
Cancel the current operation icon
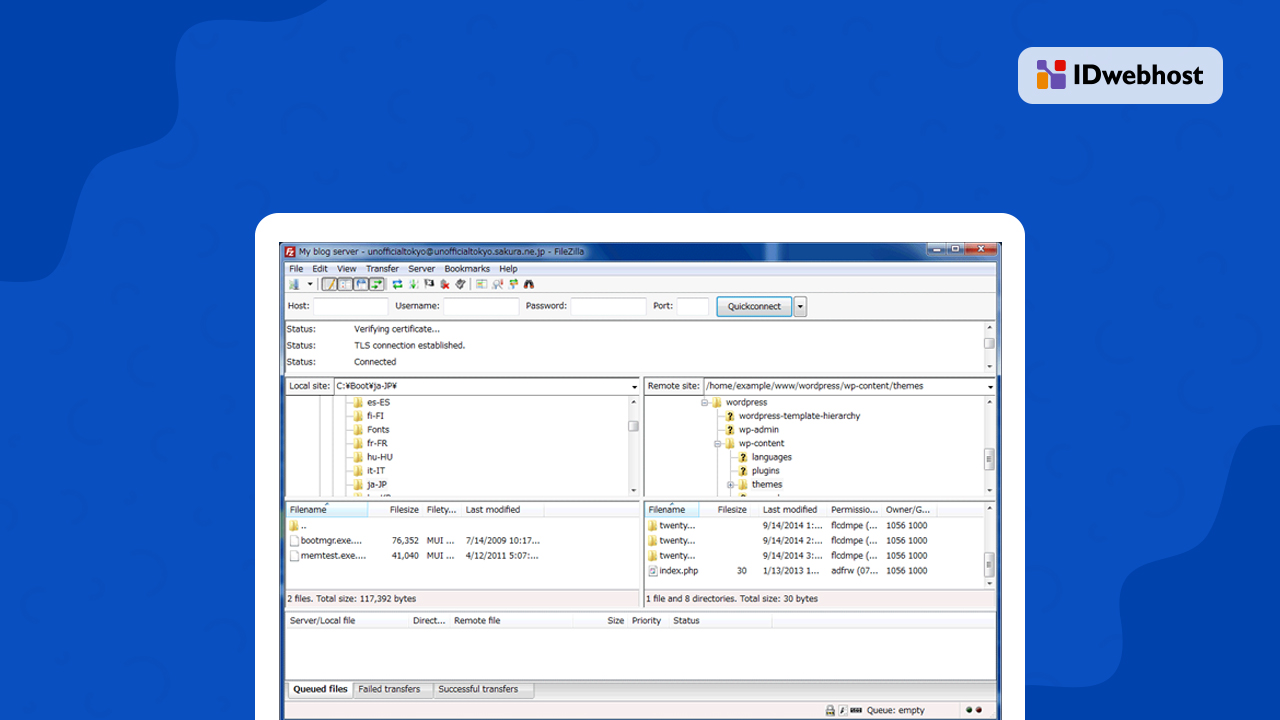point(429,284)
